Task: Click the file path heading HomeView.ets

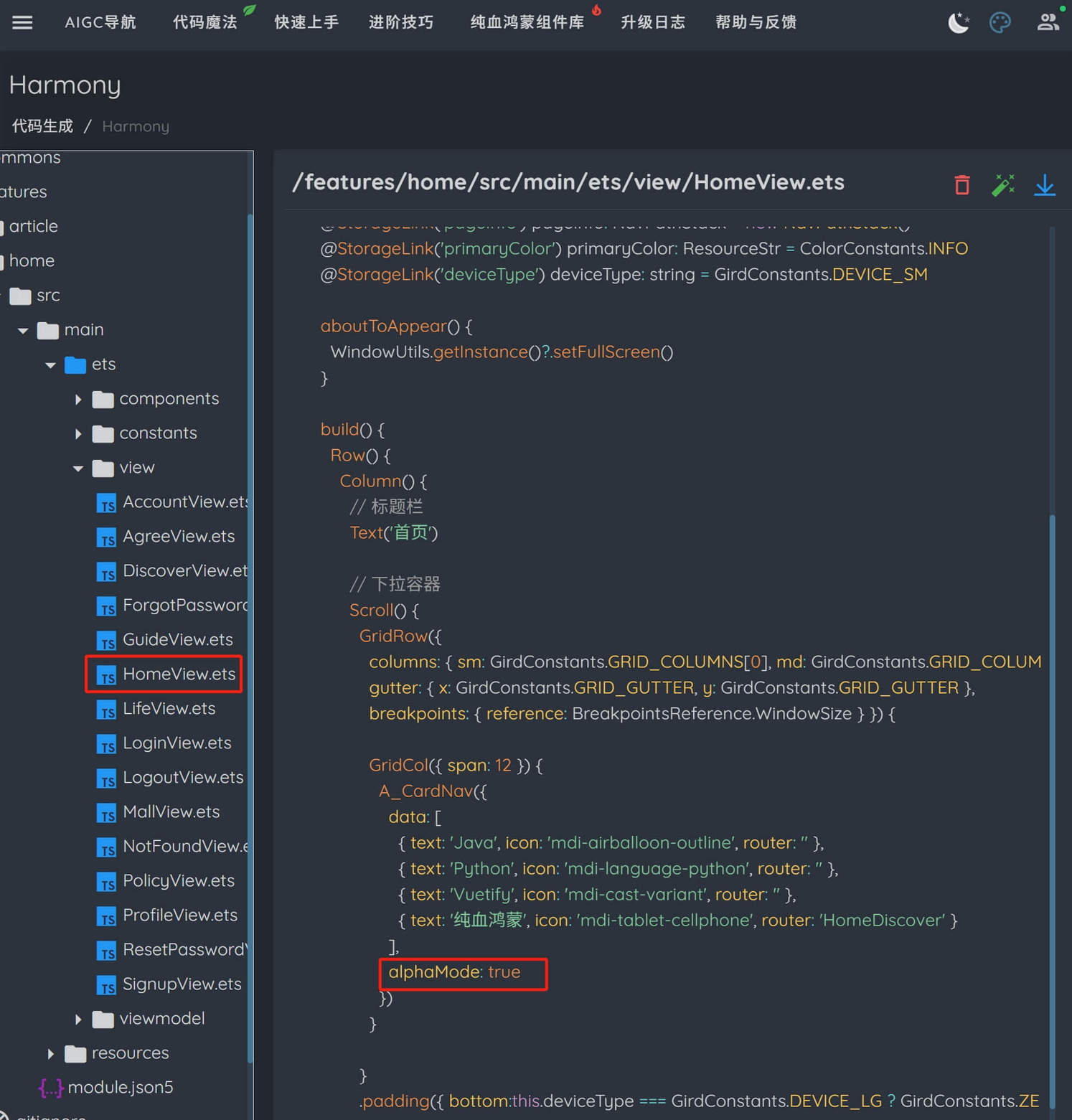Action: point(568,182)
